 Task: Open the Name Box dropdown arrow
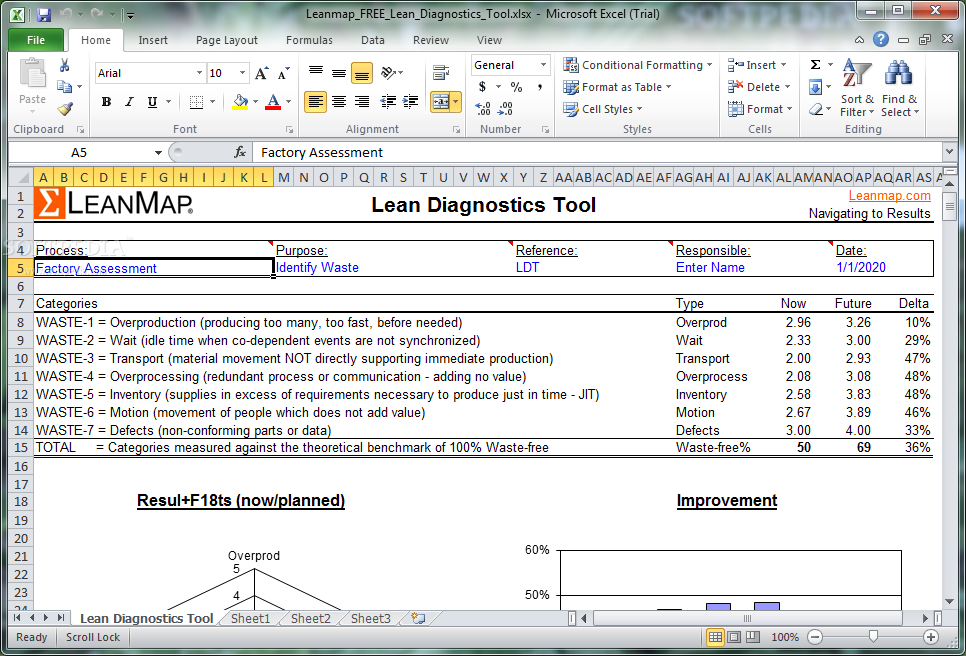pyautogui.click(x=158, y=152)
